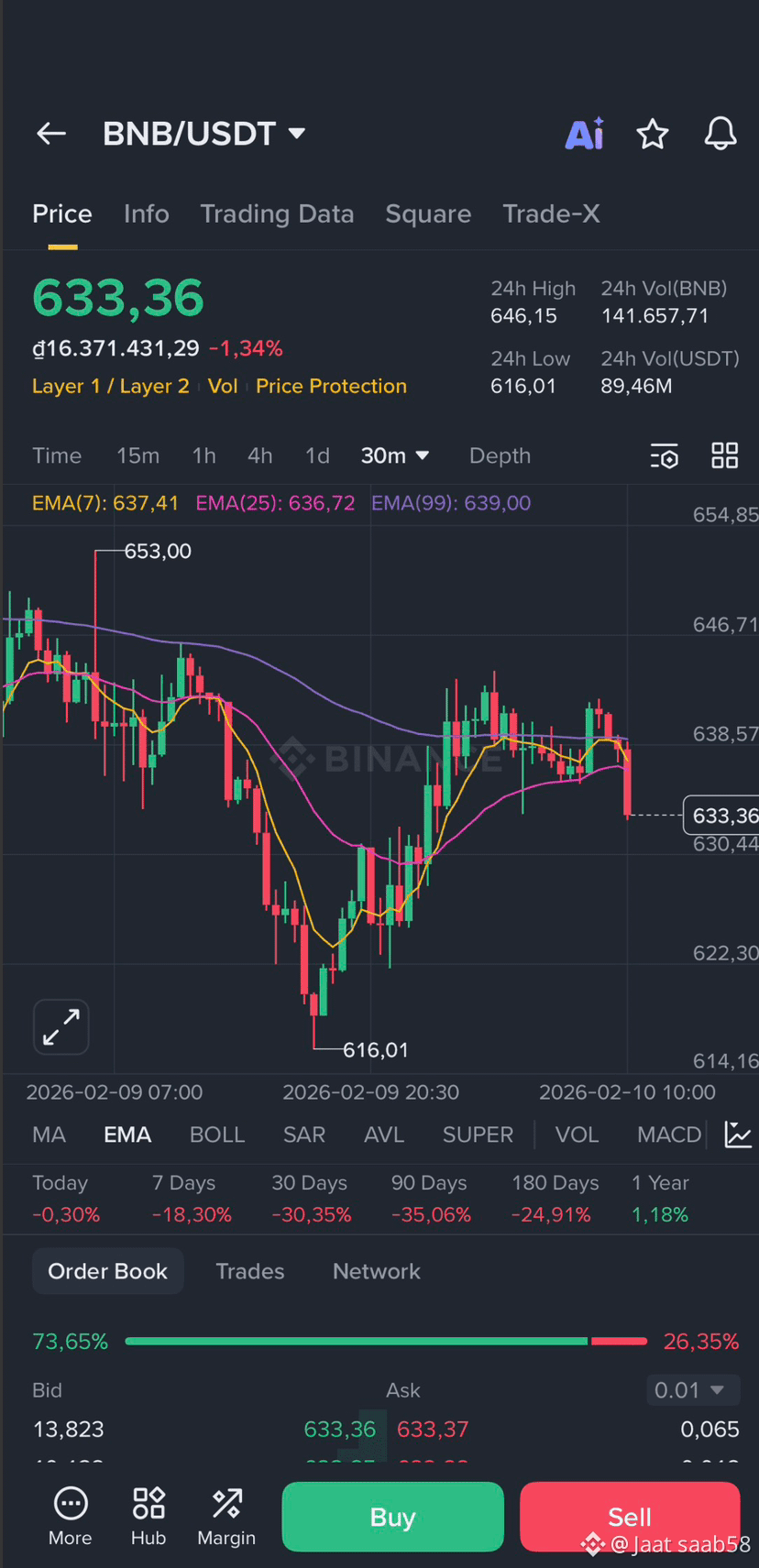Open the More menu icon
This screenshot has height=1568, width=759.
pos(71,1517)
